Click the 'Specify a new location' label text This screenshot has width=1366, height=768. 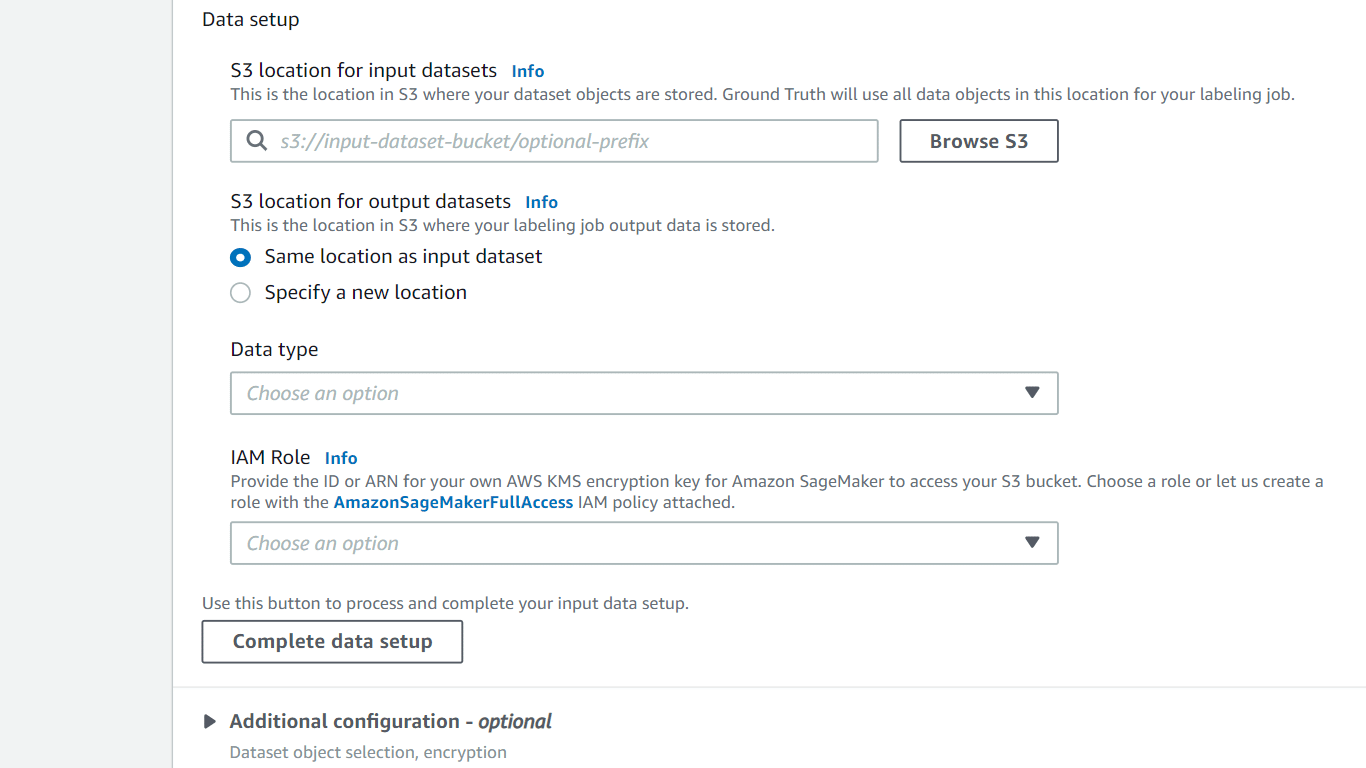365,292
